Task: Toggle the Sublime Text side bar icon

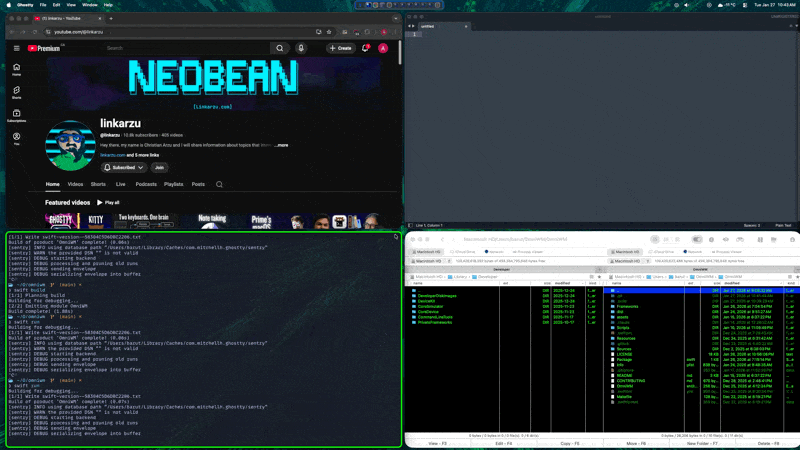Action: point(410,225)
